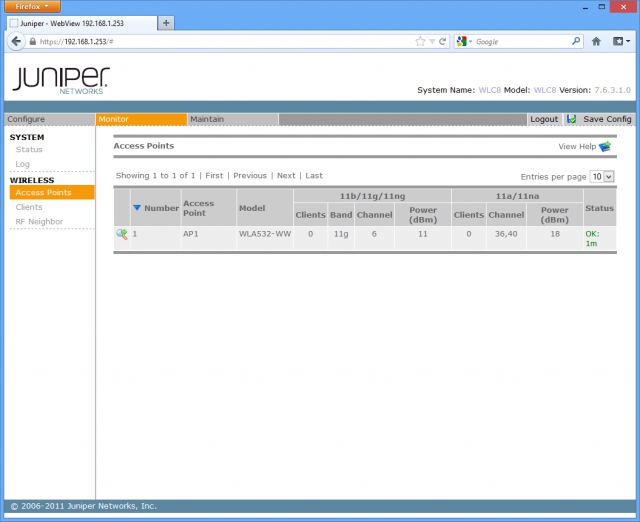Screen dimensions: 640x522
Task: Open the bookmarks menu icon
Action: coord(621,41)
